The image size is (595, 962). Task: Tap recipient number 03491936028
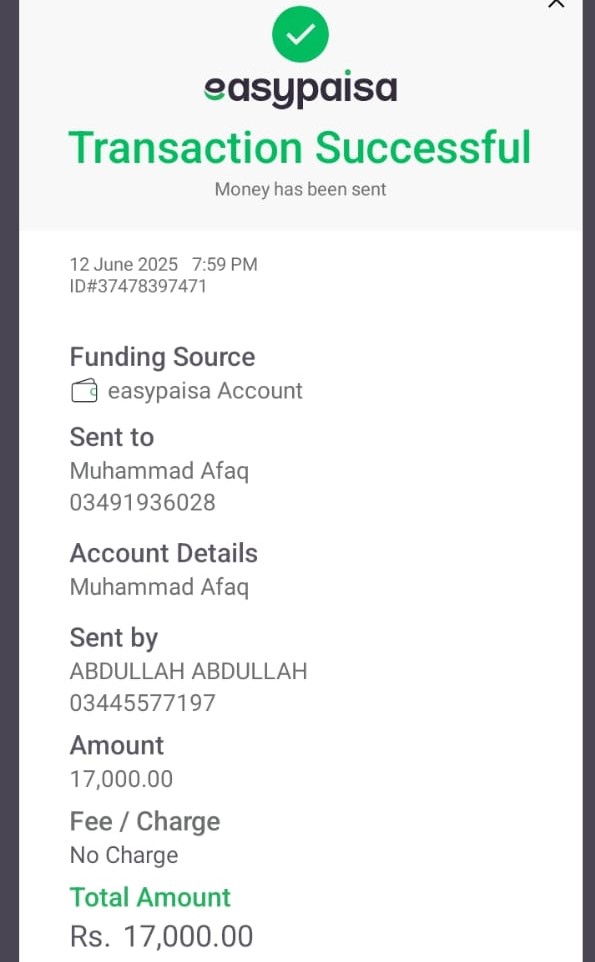pyautogui.click(x=142, y=503)
